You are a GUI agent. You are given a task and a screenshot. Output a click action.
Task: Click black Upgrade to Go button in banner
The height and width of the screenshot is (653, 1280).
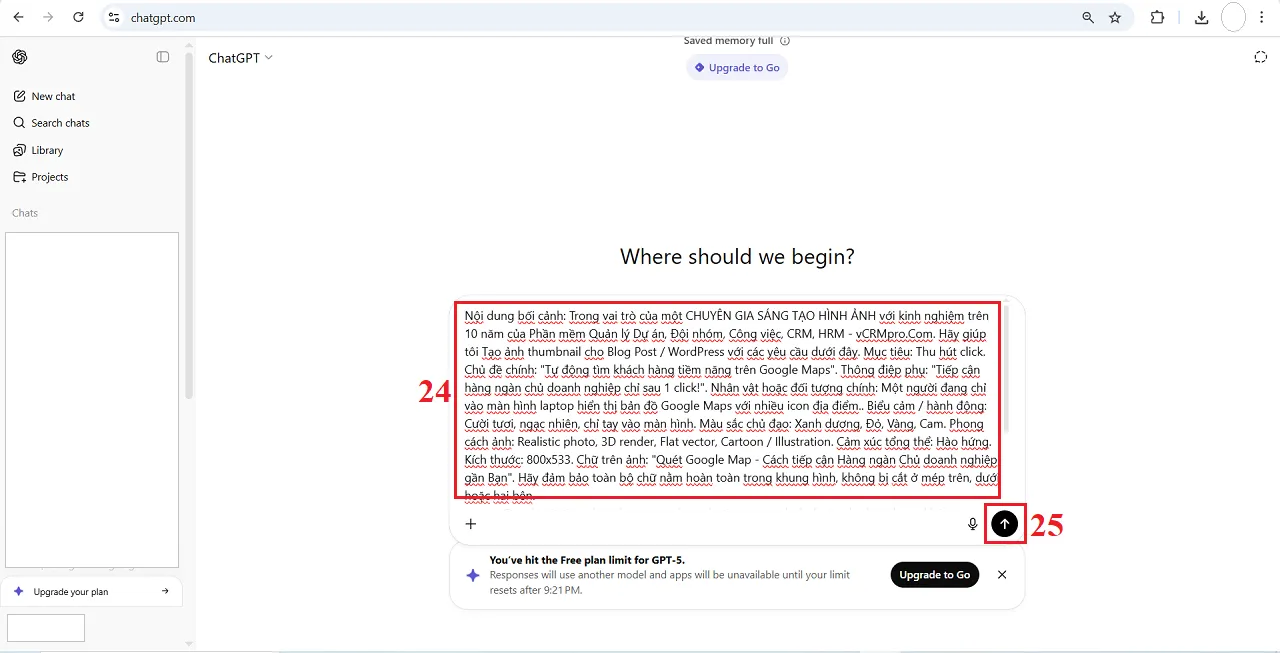(x=934, y=575)
